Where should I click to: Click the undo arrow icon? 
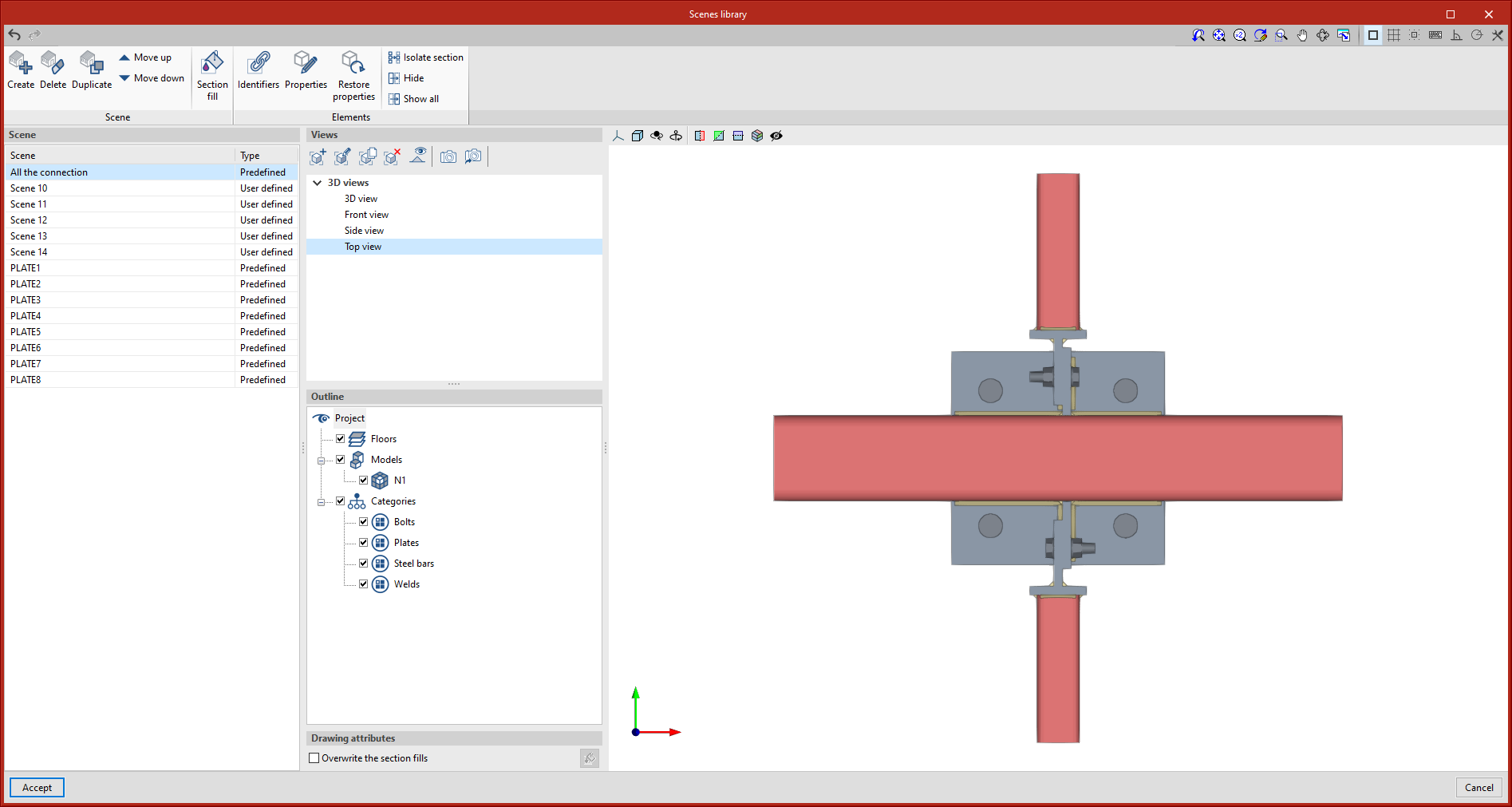coord(14,34)
